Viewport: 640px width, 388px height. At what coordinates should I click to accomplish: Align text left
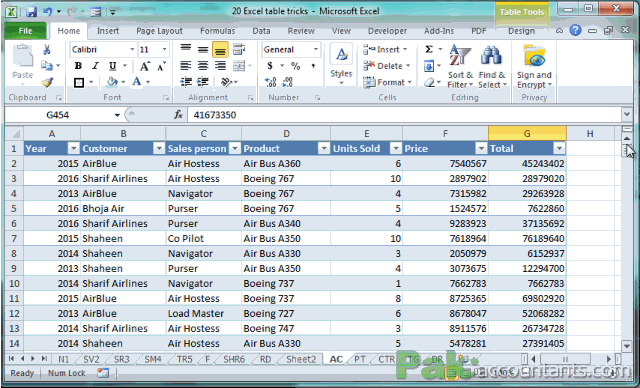click(x=186, y=66)
